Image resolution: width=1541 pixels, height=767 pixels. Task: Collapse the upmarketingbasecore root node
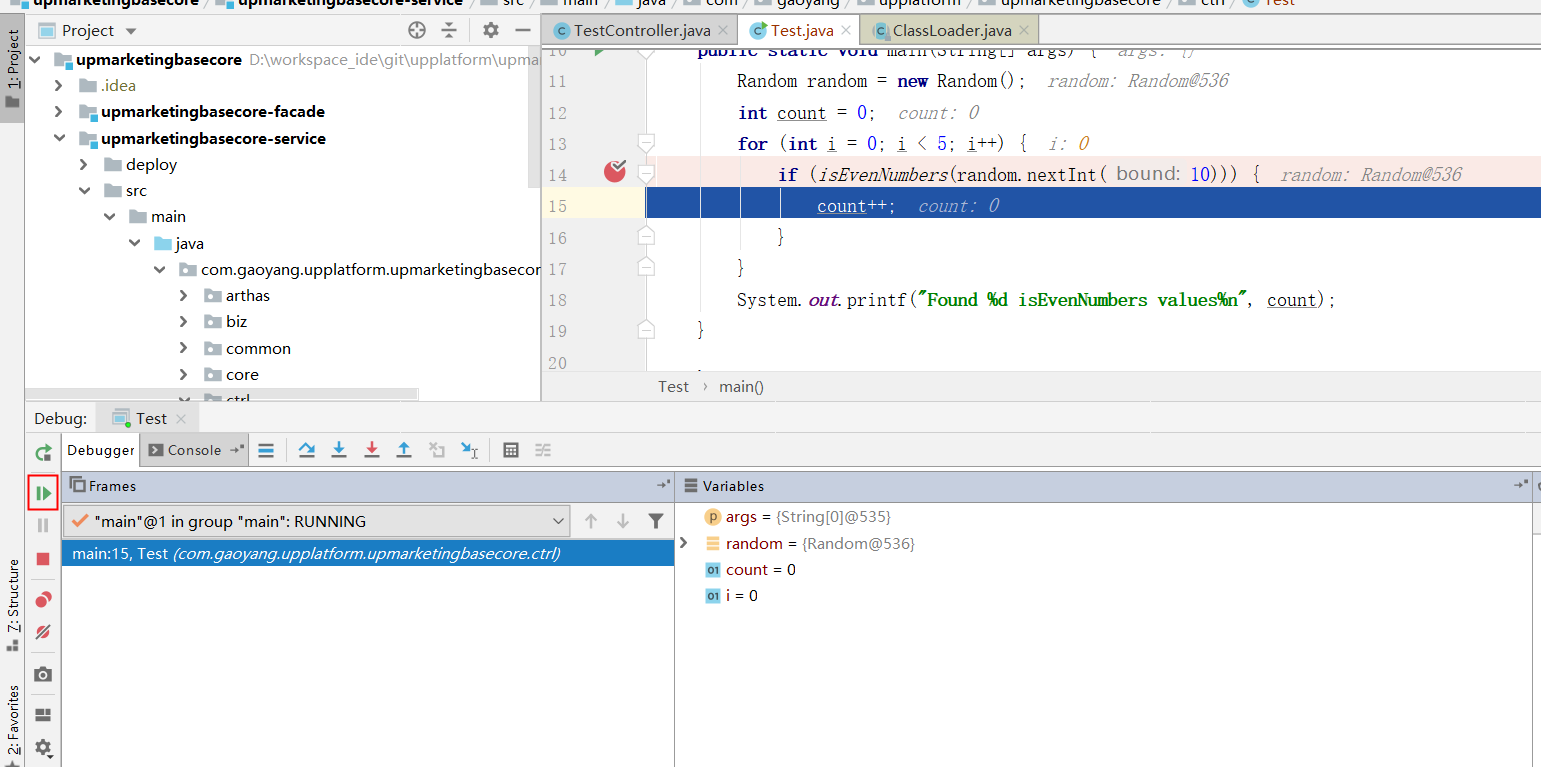pos(35,59)
